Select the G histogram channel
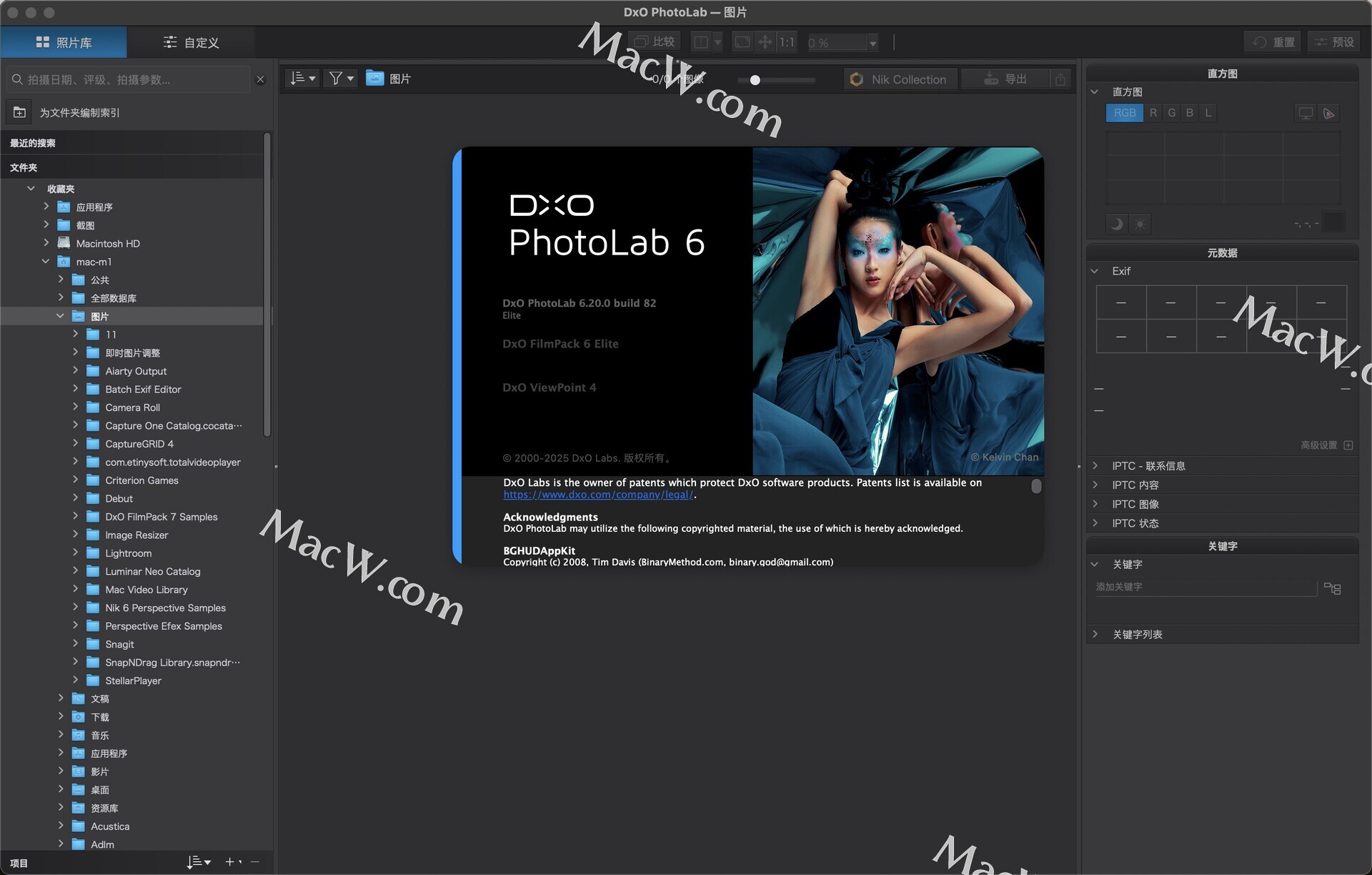This screenshot has width=1372, height=875. click(1171, 113)
